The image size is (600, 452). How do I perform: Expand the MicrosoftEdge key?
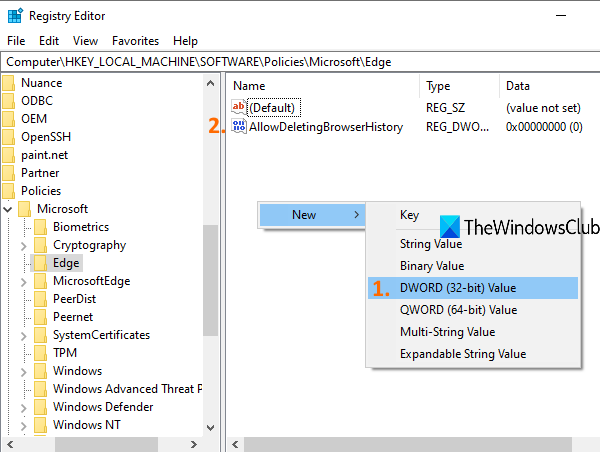(x=24, y=282)
